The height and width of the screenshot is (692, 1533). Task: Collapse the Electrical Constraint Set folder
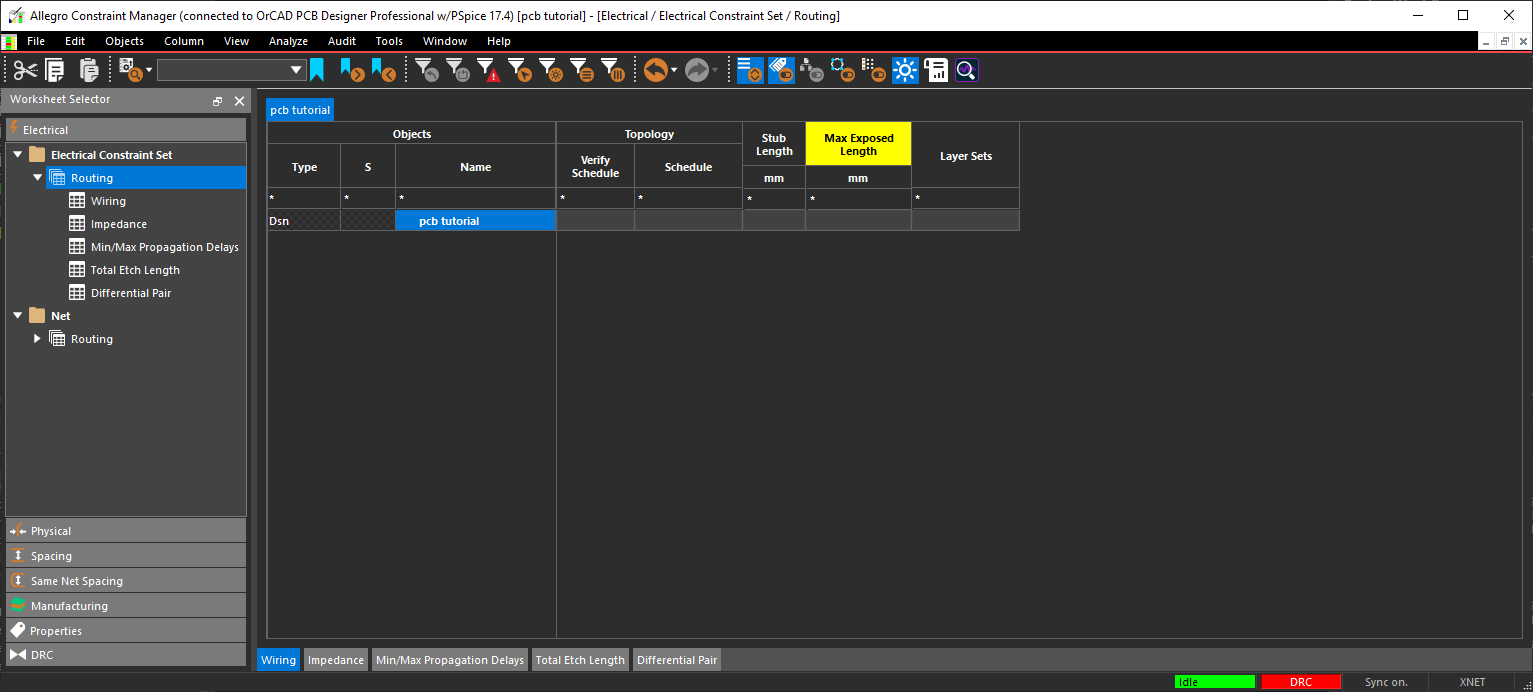pos(17,155)
